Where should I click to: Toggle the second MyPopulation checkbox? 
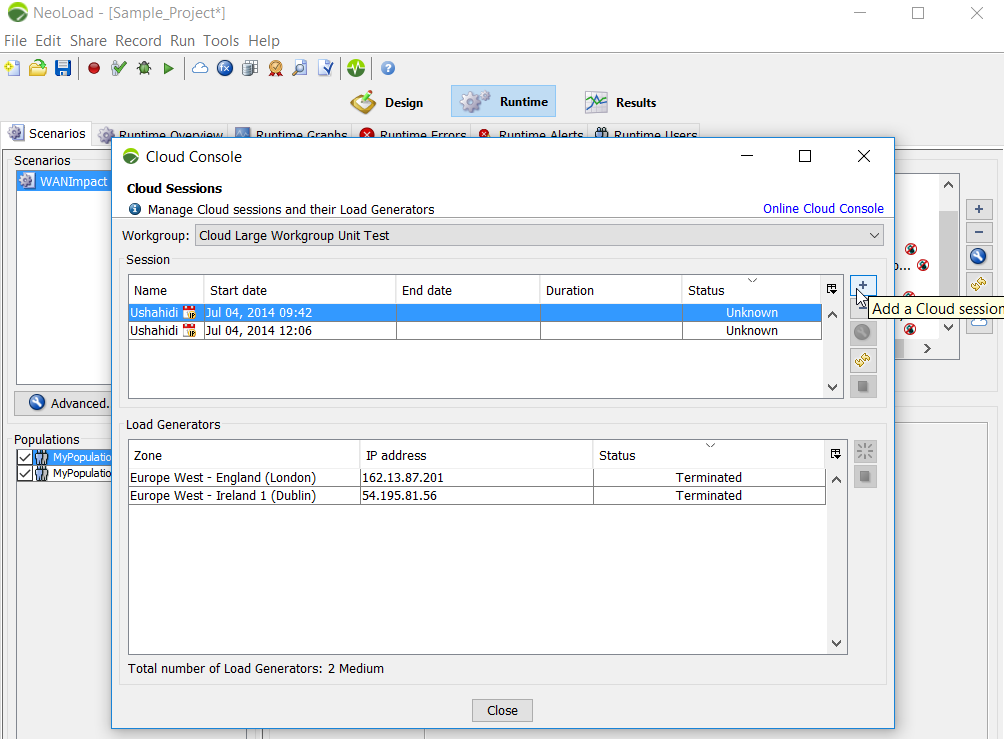pyautogui.click(x=24, y=473)
